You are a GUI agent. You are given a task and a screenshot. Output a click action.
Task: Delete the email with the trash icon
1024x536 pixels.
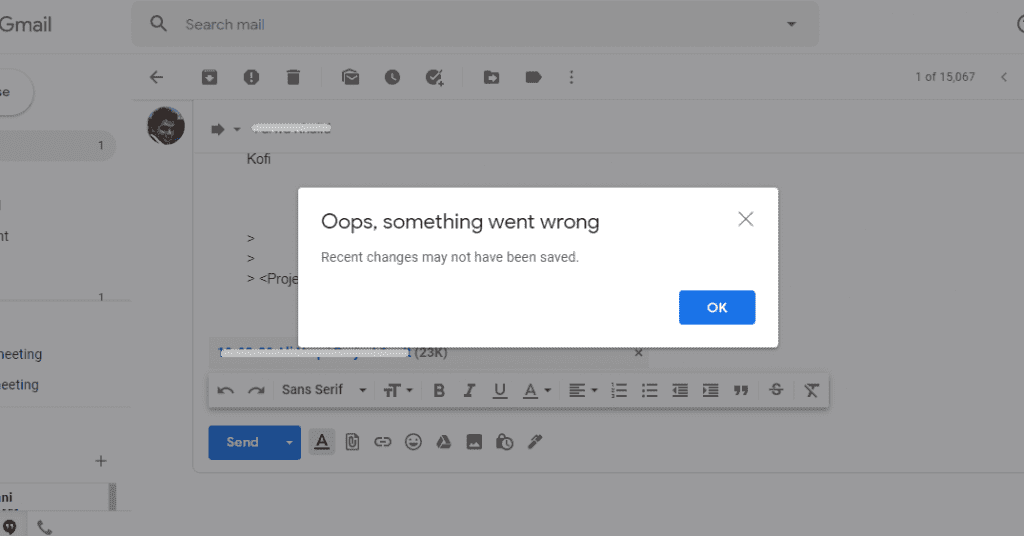click(292, 77)
